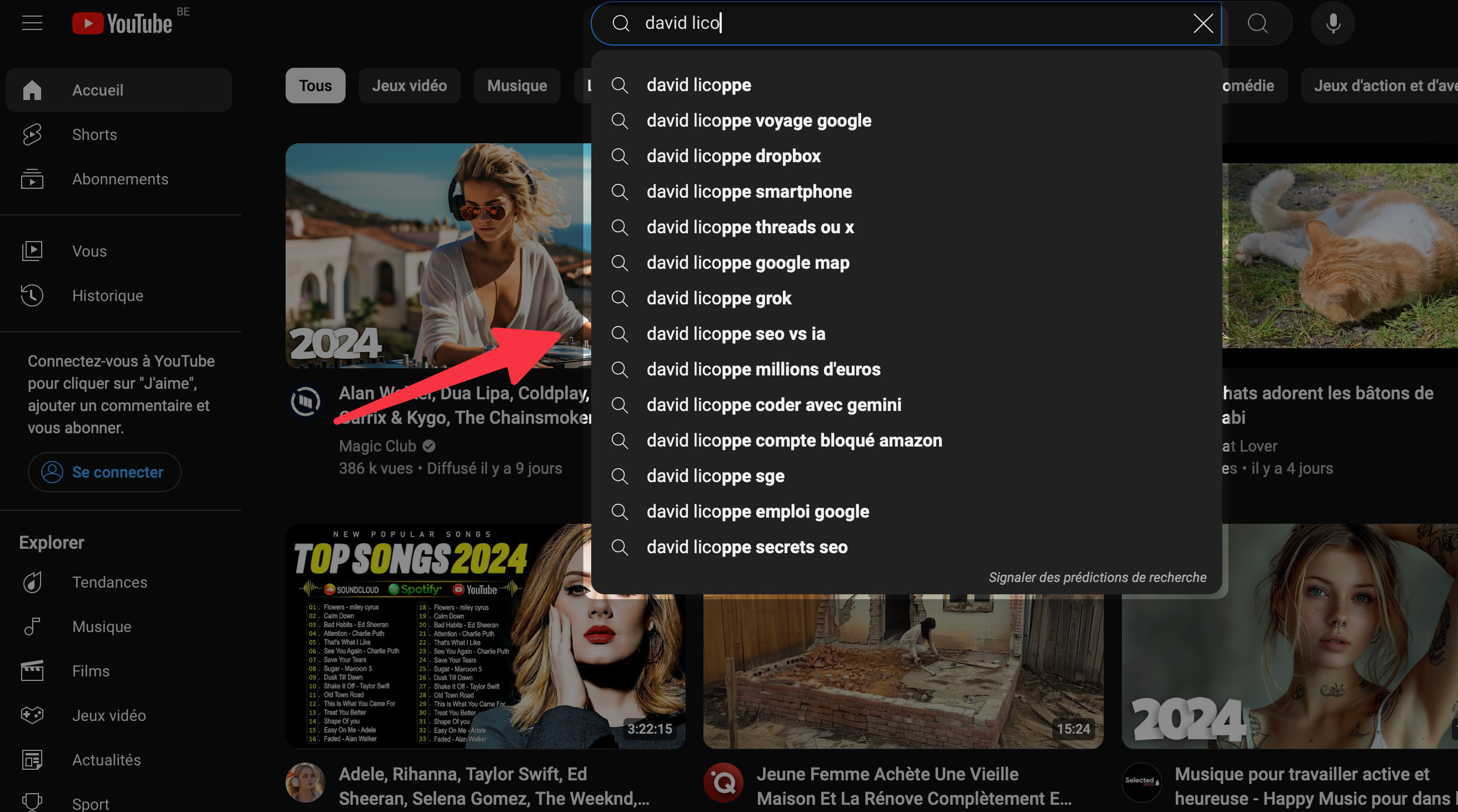Viewport: 1458px width, 812px height.
Task: Choose suggestion 'david licoppe voyage google'
Action: [906, 121]
